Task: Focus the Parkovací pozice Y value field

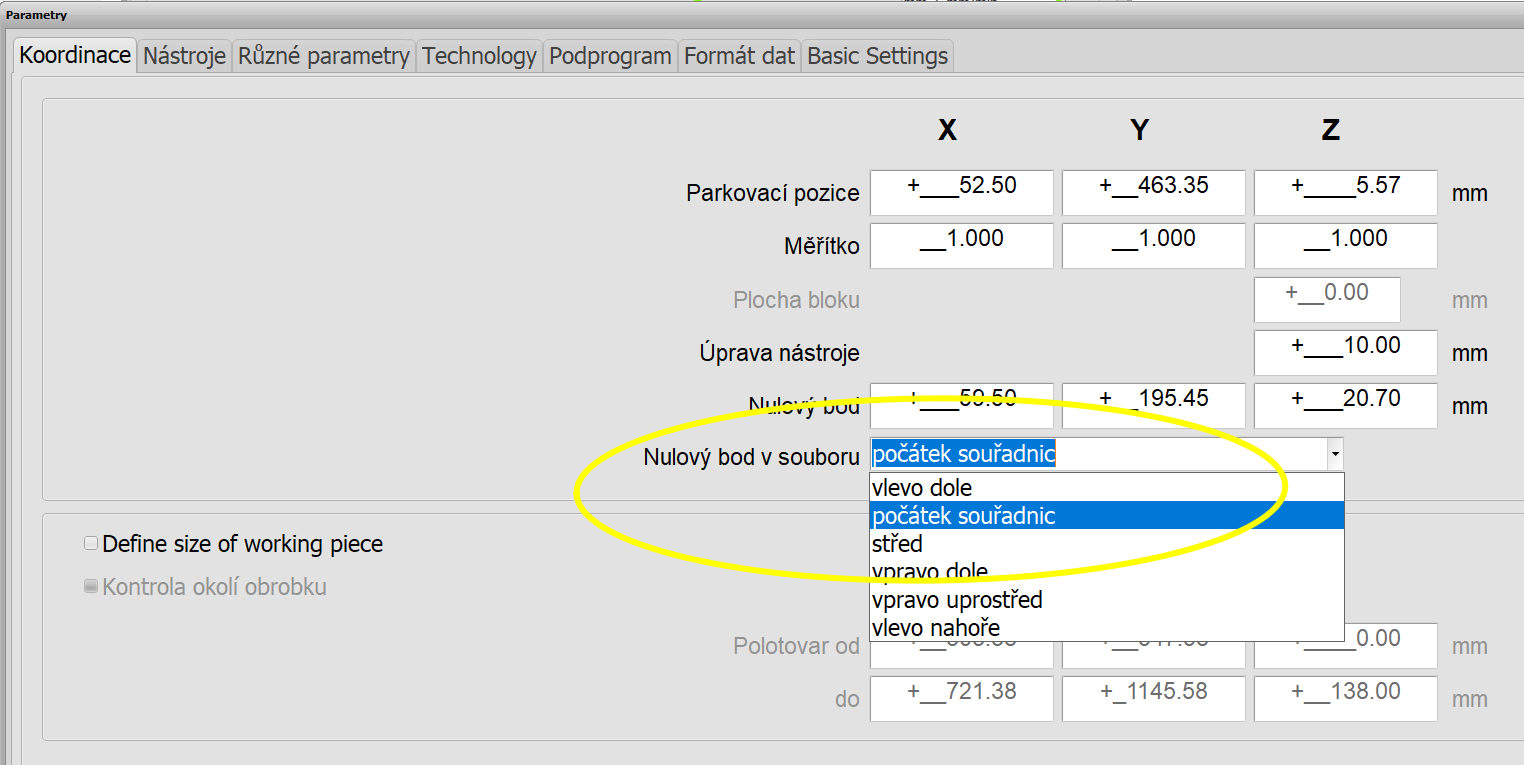Action: click(x=1153, y=192)
